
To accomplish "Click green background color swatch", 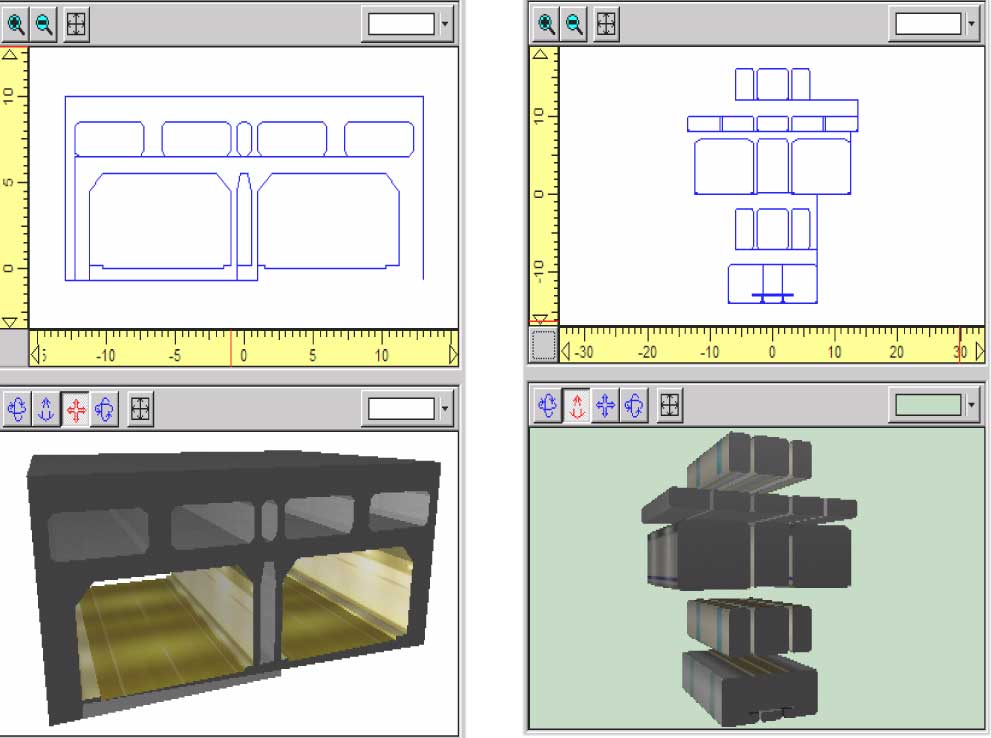I will click(x=928, y=405).
